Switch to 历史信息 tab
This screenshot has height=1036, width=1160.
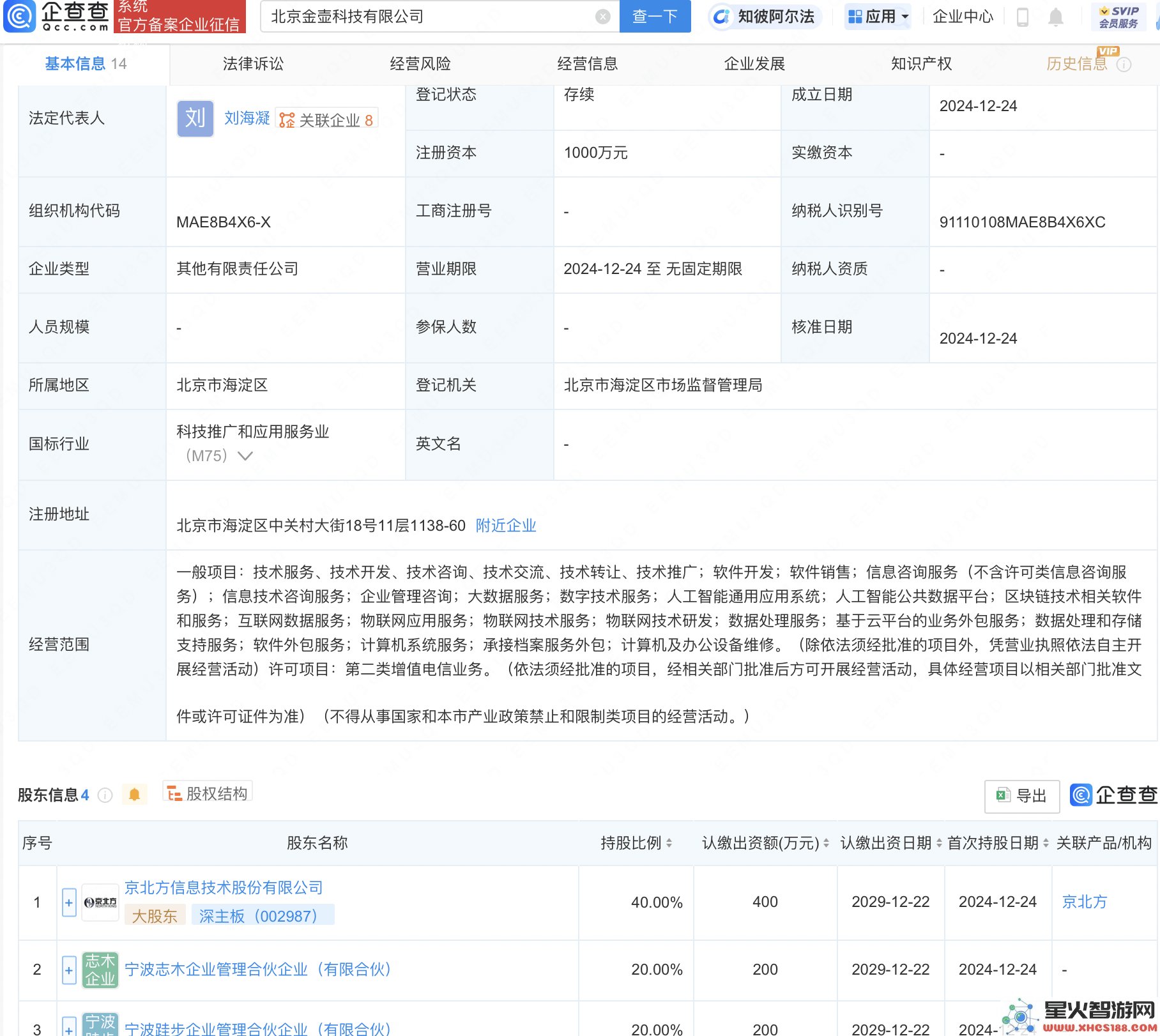pyautogui.click(x=1077, y=64)
